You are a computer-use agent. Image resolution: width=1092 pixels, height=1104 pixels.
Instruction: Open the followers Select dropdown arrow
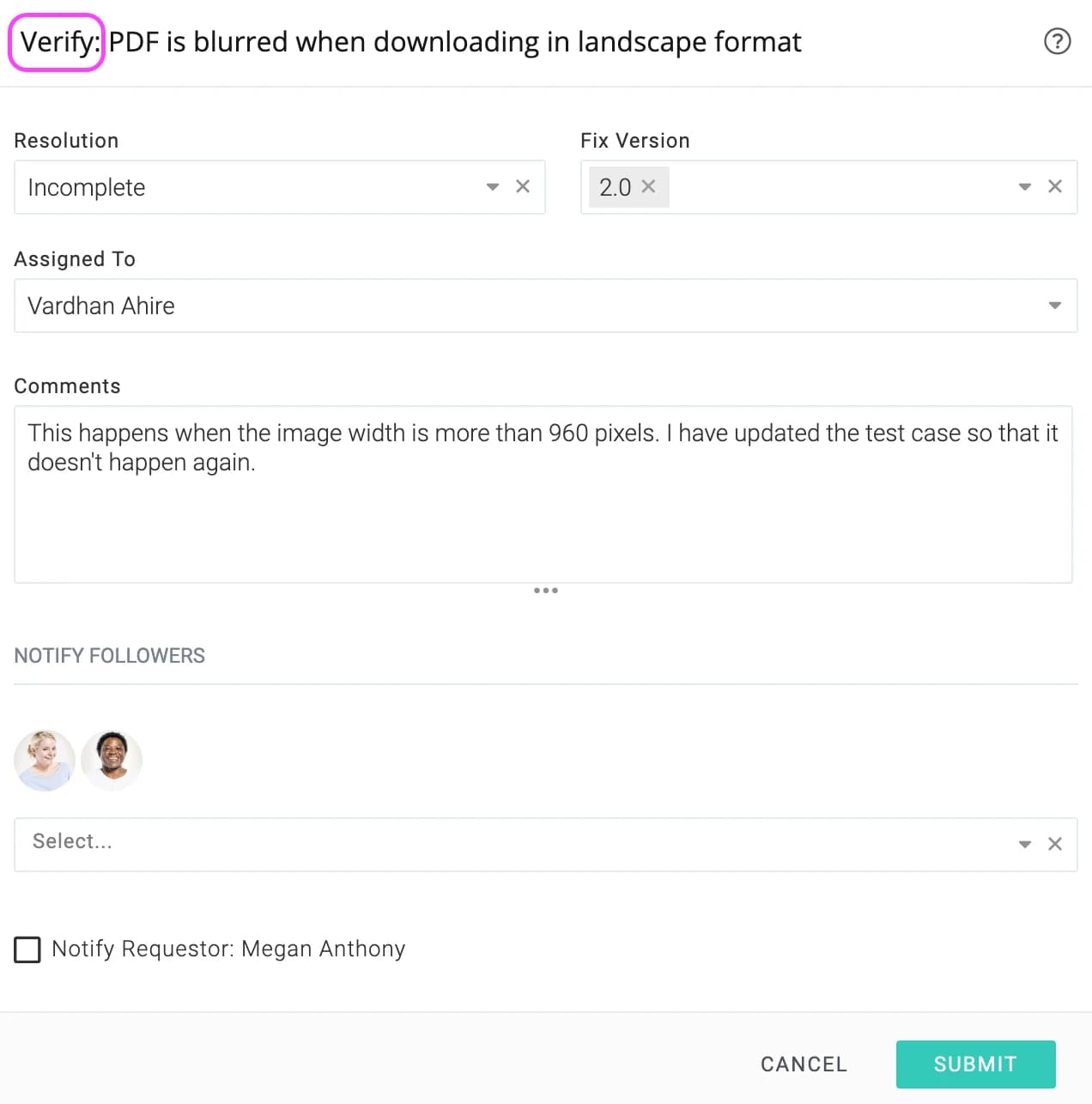(x=1025, y=844)
